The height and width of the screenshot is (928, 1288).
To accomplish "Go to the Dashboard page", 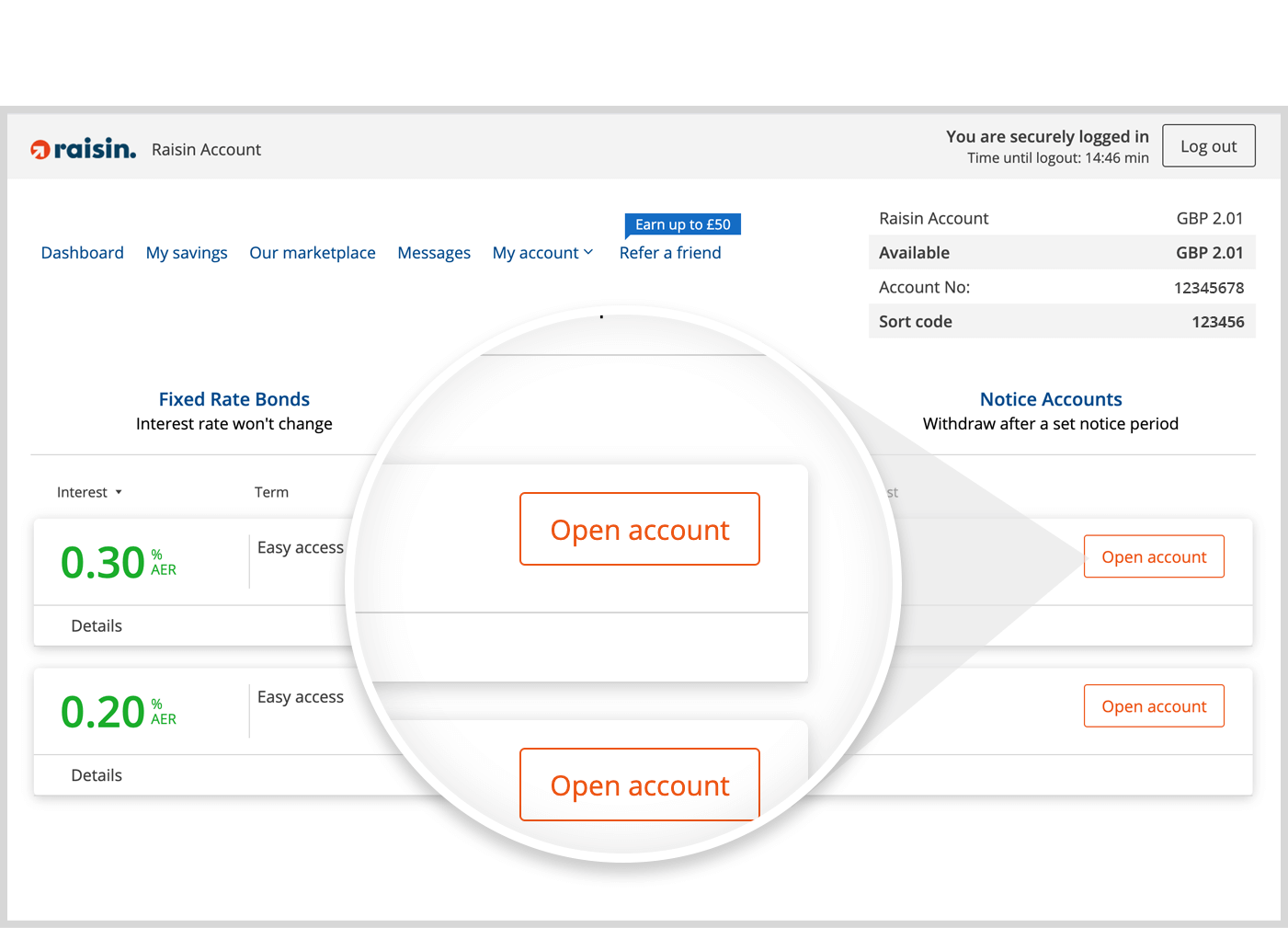I will (82, 252).
